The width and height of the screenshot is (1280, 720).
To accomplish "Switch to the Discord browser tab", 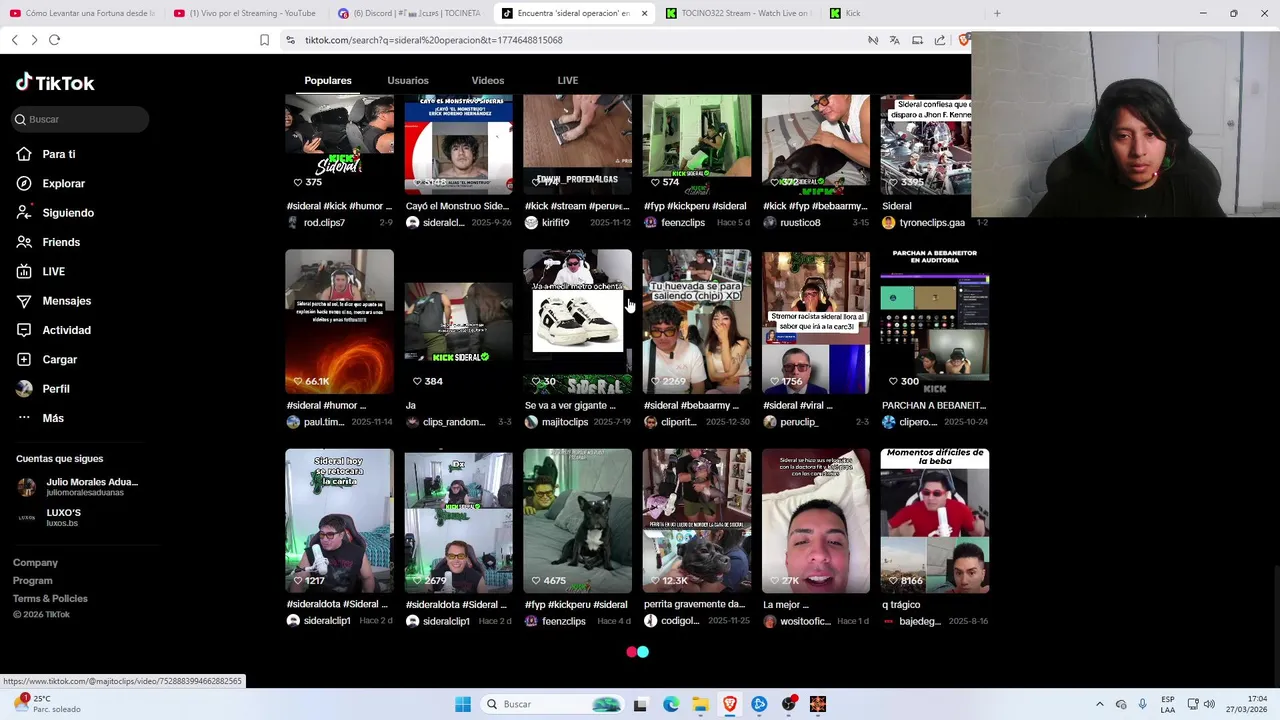I will point(408,13).
